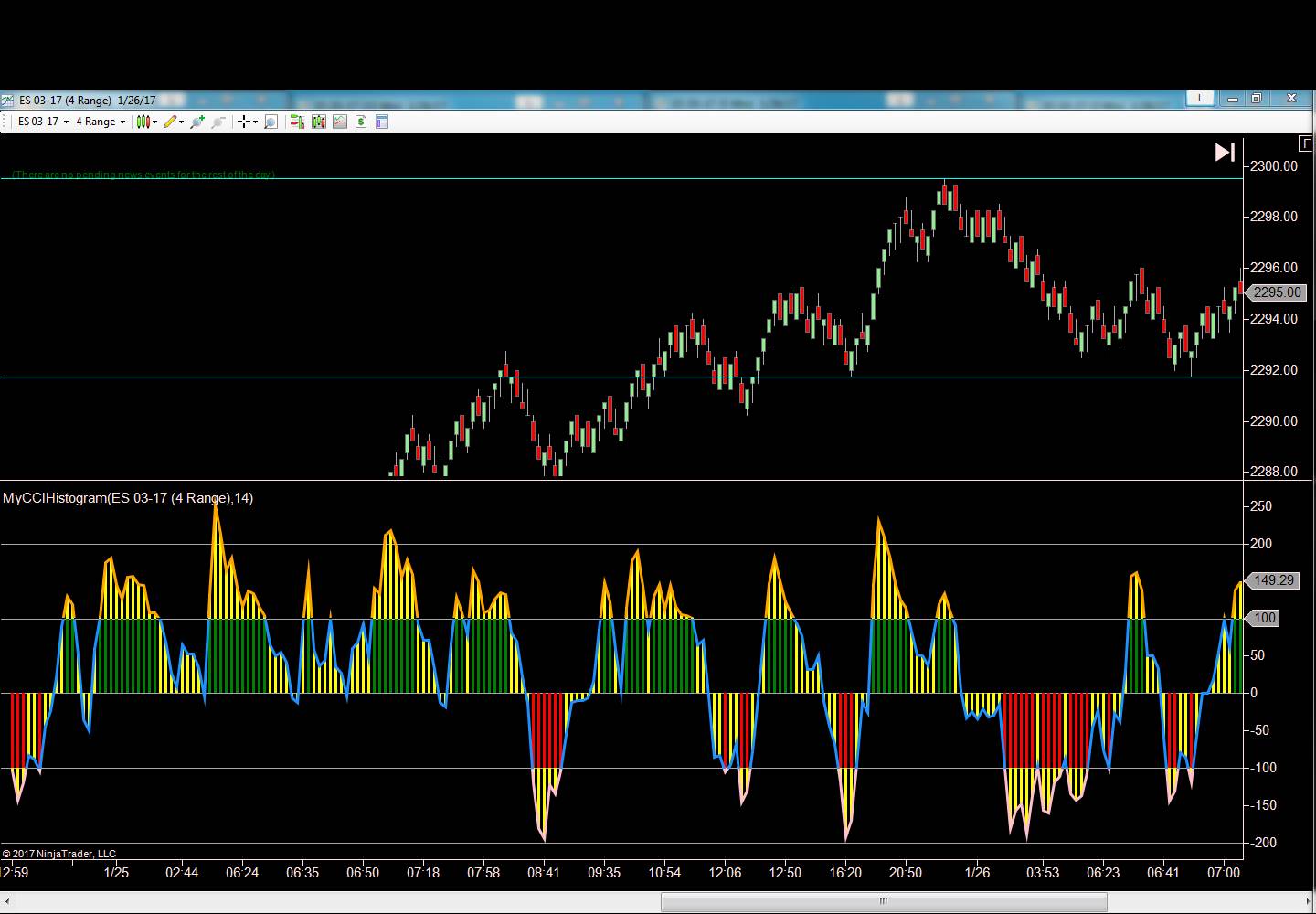Click the L link button in title bar

point(1201,98)
